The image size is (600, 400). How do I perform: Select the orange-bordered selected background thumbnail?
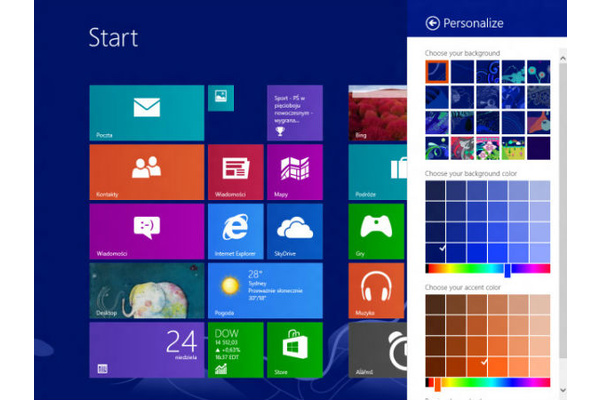(437, 72)
